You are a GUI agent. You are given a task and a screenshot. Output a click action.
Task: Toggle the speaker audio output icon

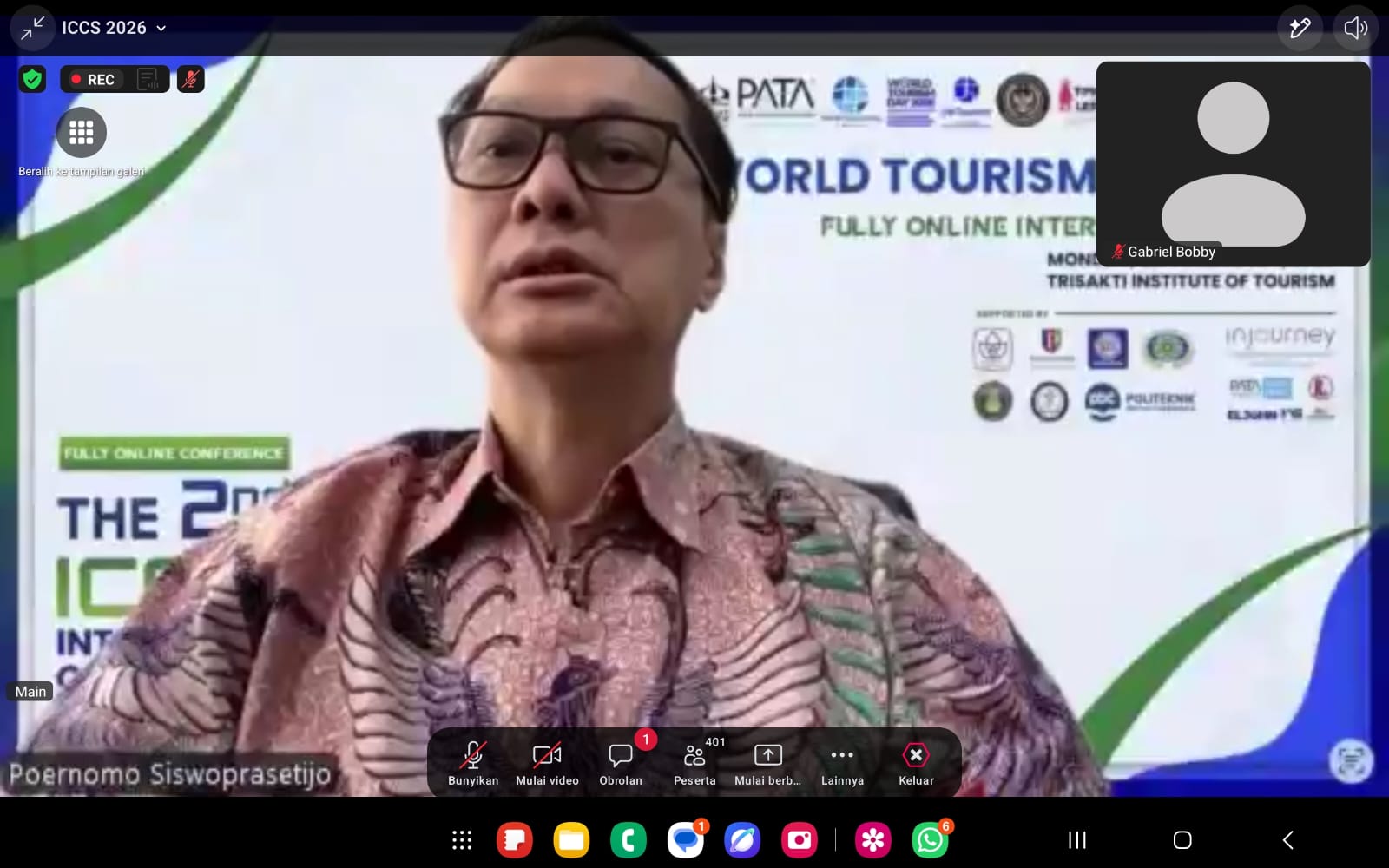(1355, 29)
